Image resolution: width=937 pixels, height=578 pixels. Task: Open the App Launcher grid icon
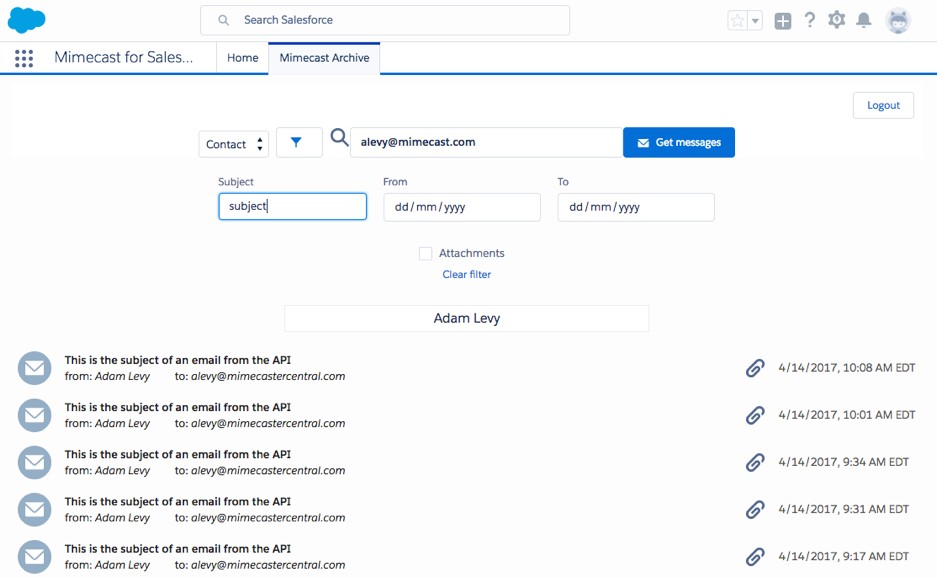pyautogui.click(x=23, y=57)
